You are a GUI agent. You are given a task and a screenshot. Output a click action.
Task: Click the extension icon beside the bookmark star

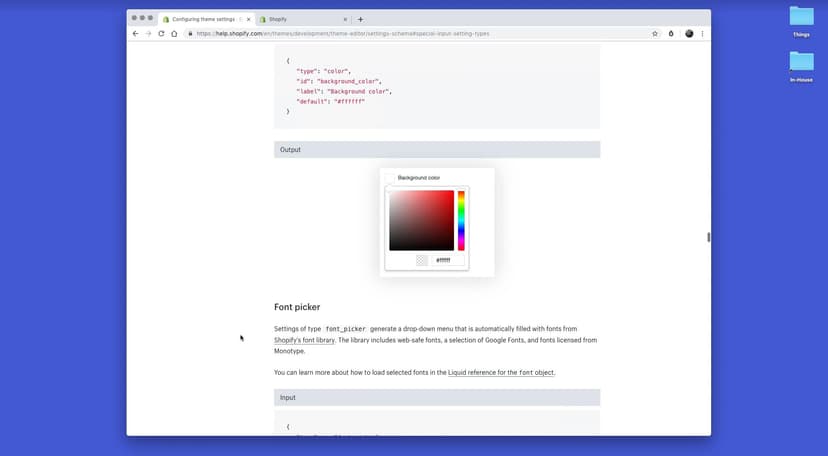[671, 33]
